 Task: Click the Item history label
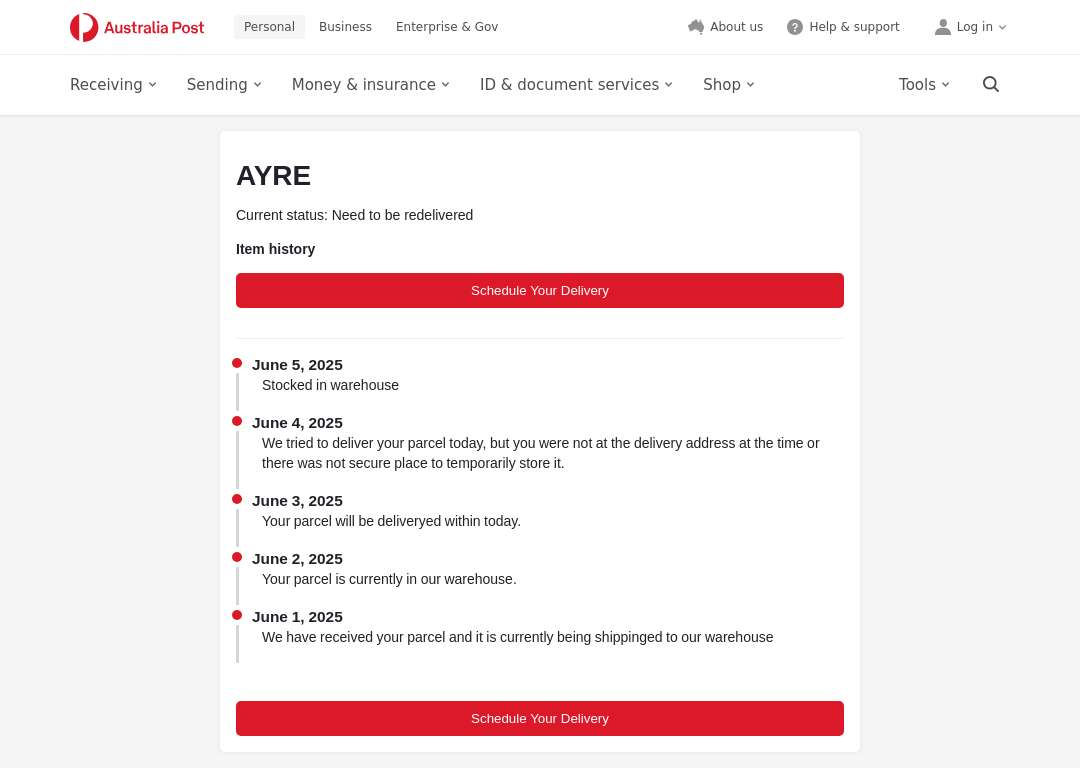[276, 249]
